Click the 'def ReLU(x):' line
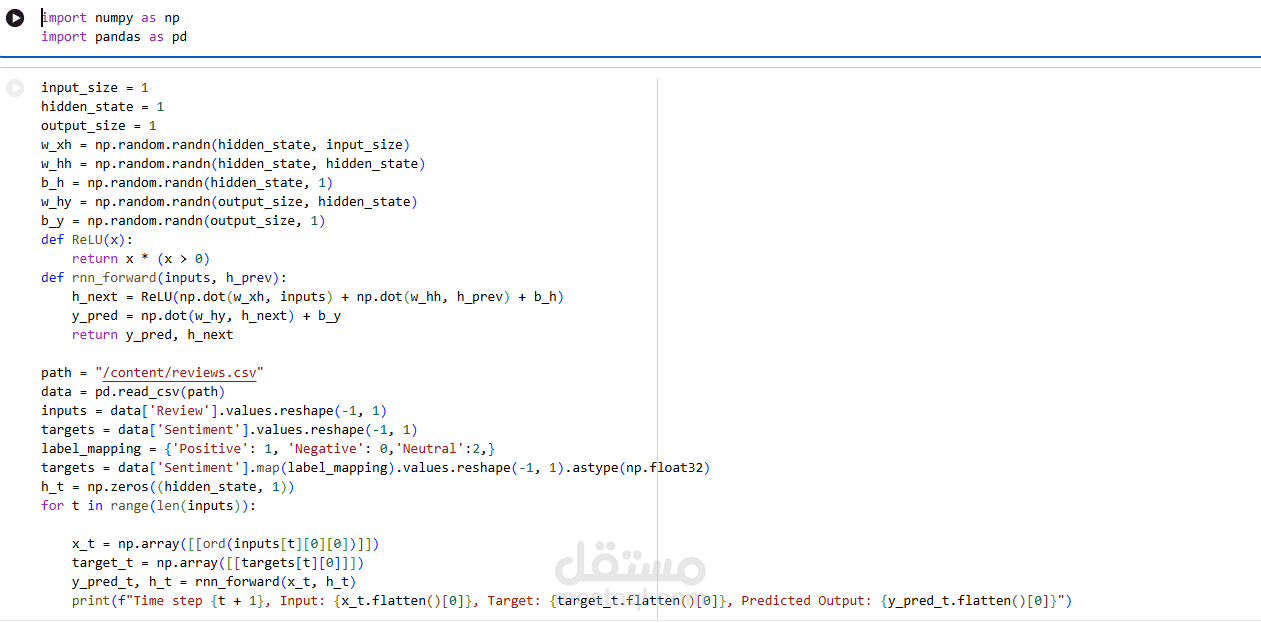Image resolution: width=1261 pixels, height=623 pixels. [87, 240]
